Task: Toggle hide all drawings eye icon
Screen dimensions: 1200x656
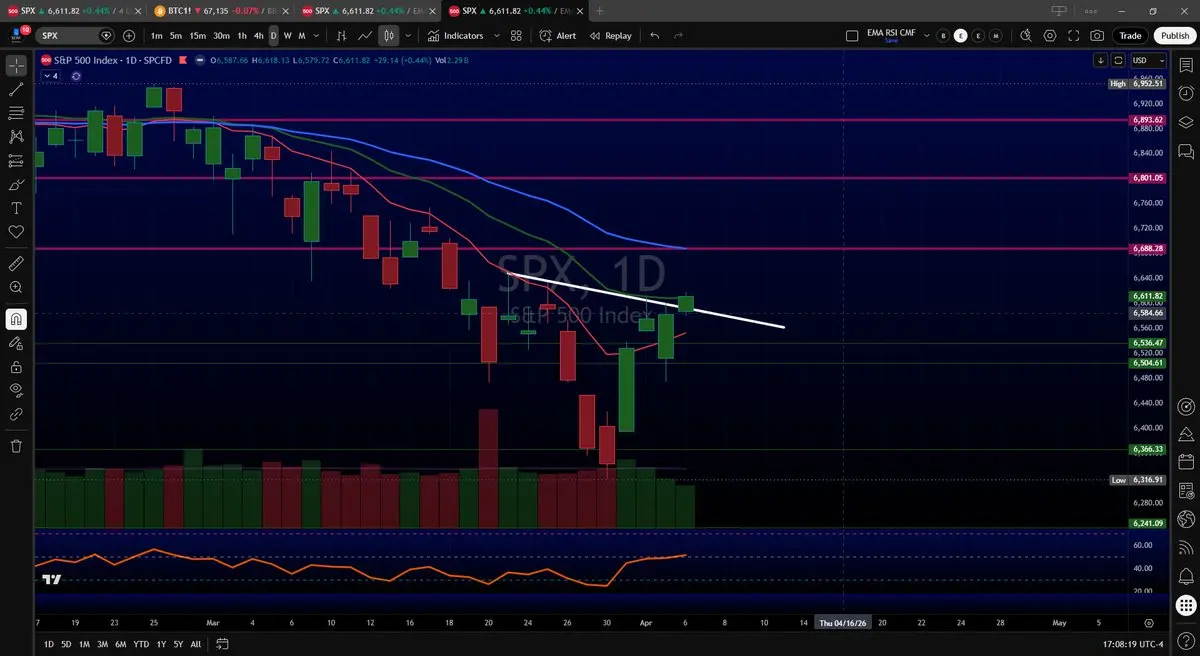Action: point(16,390)
